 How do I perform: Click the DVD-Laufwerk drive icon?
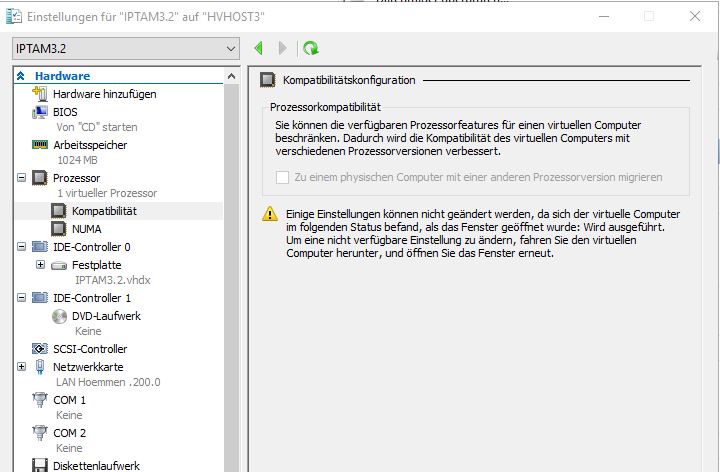59,316
